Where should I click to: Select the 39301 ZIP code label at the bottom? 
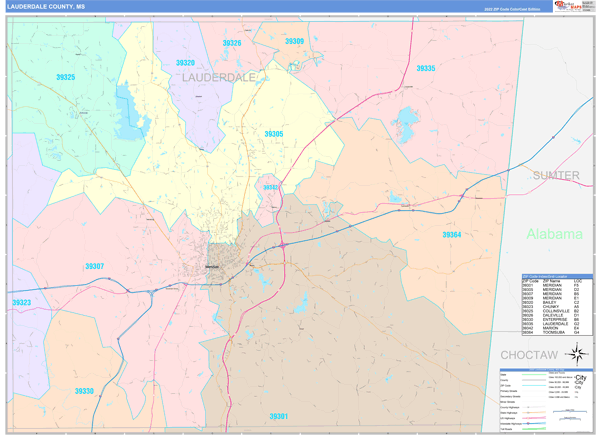pyautogui.click(x=278, y=416)
